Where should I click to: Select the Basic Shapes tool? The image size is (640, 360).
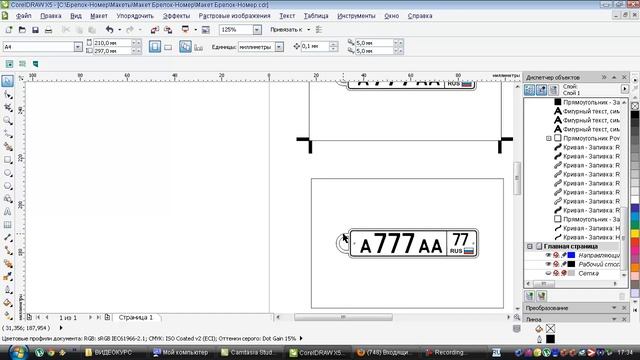[x=7, y=199]
